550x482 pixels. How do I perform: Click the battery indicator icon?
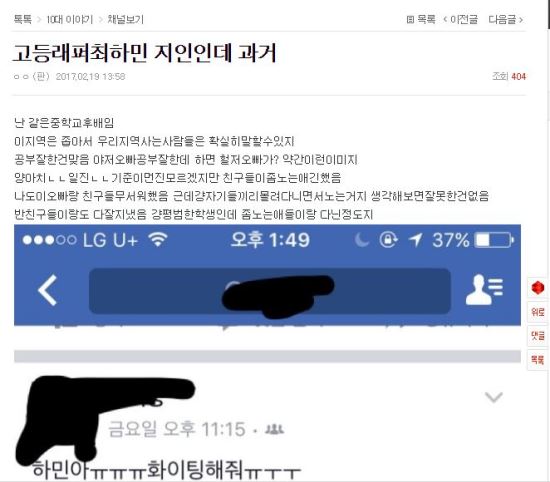[494, 240]
